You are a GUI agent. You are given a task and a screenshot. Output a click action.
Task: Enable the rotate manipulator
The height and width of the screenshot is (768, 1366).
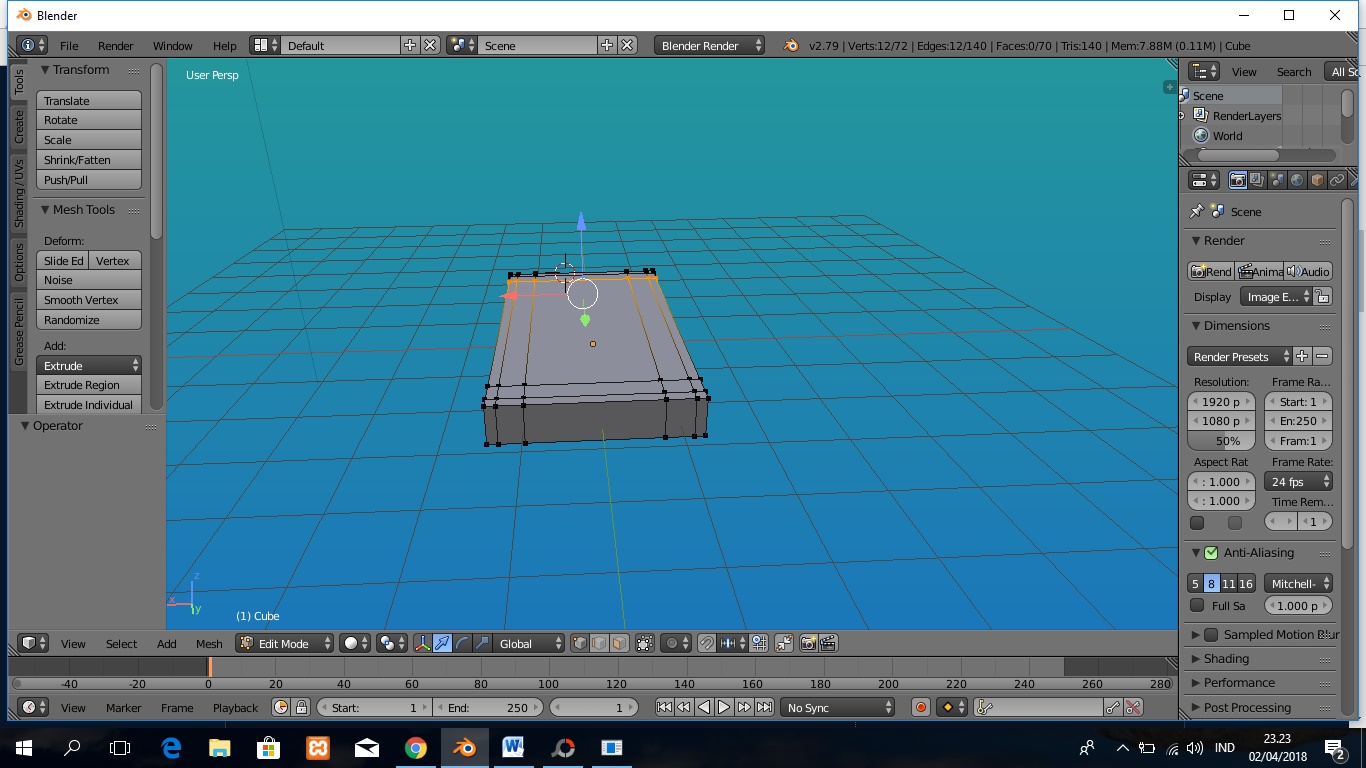point(462,644)
